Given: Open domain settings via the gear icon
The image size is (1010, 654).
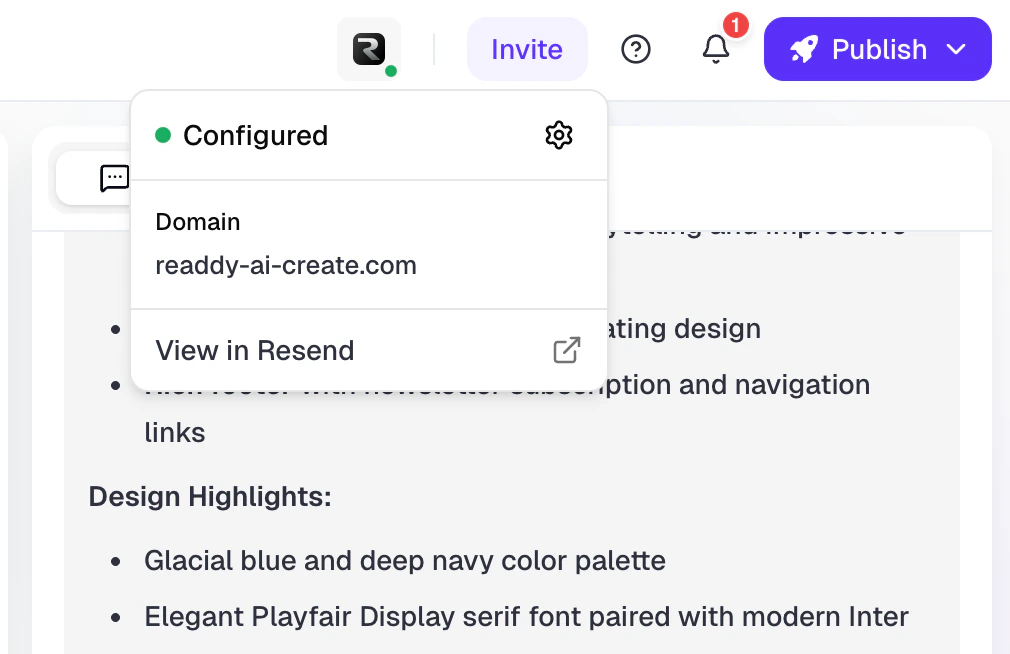Looking at the screenshot, I should point(559,135).
